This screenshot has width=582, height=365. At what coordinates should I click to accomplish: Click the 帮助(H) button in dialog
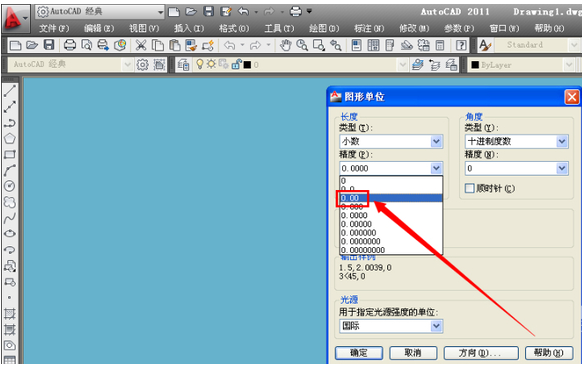click(x=549, y=353)
